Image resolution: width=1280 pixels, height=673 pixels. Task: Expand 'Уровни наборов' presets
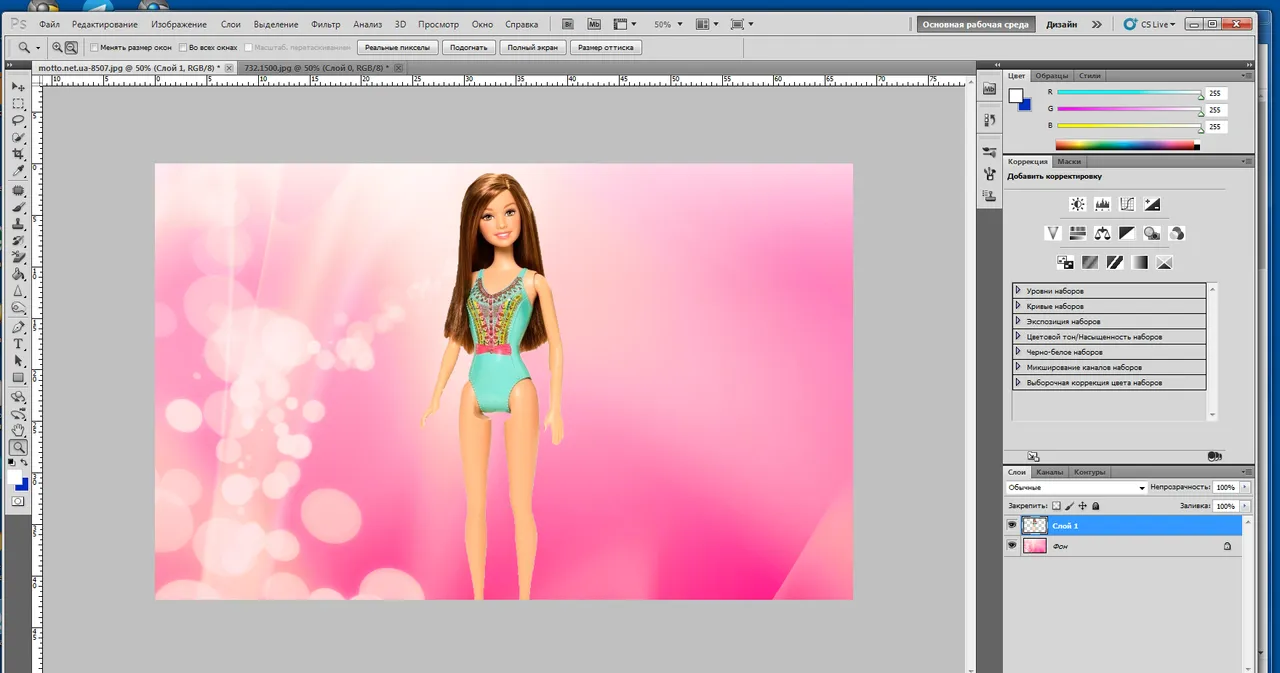[1018, 290]
